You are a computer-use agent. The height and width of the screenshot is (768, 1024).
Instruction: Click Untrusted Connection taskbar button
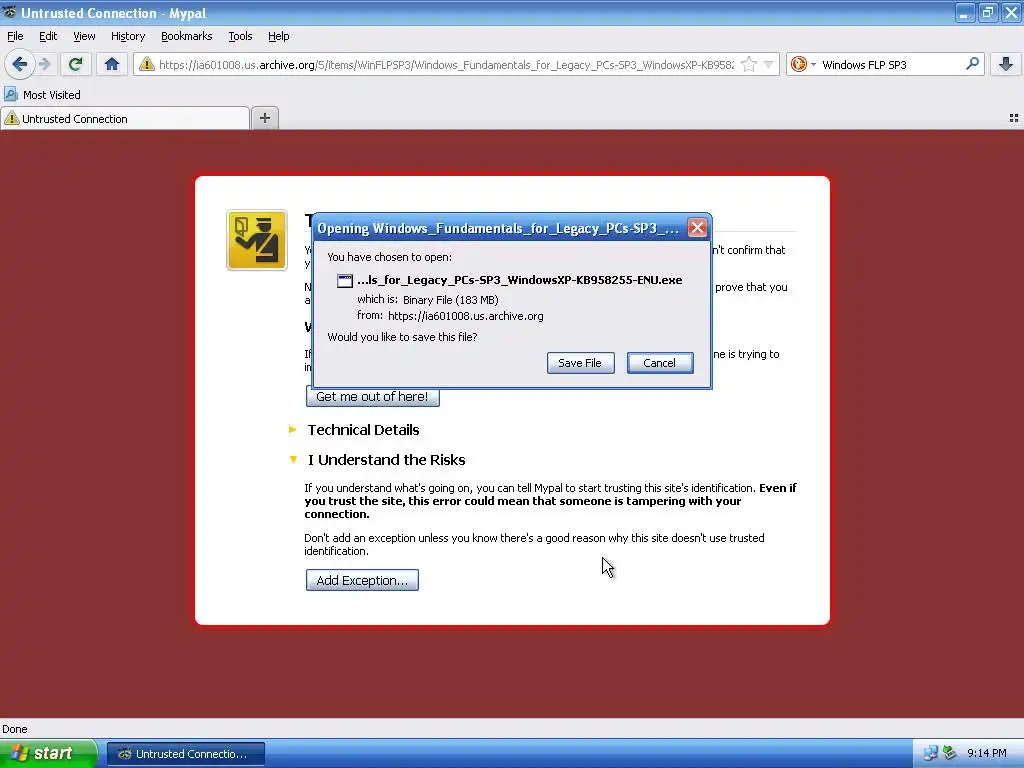pyautogui.click(x=185, y=754)
